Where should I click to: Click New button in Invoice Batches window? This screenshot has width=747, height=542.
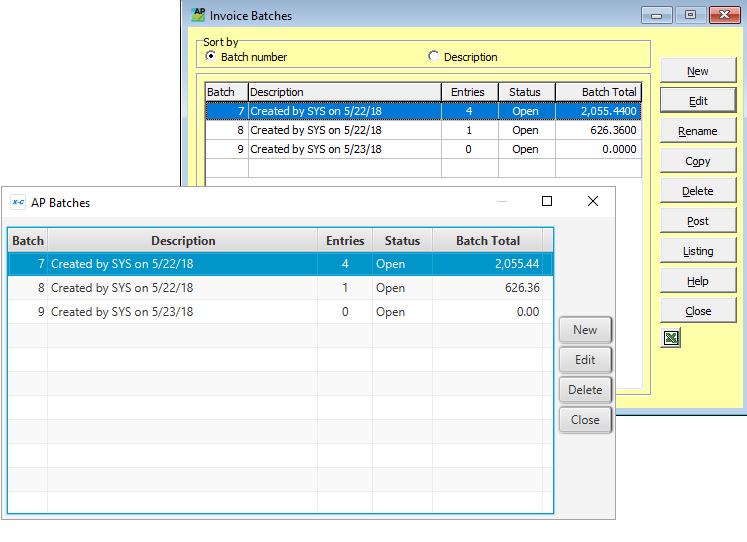(698, 70)
